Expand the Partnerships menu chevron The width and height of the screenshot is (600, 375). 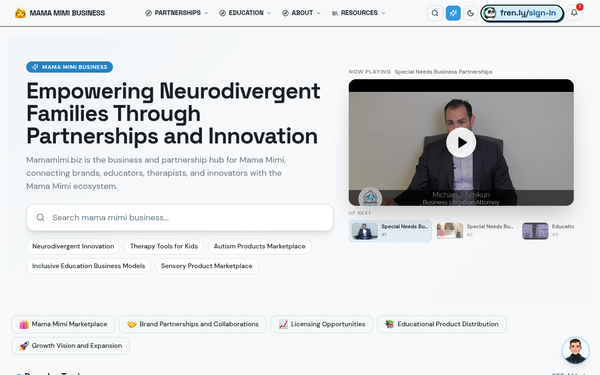click(206, 13)
